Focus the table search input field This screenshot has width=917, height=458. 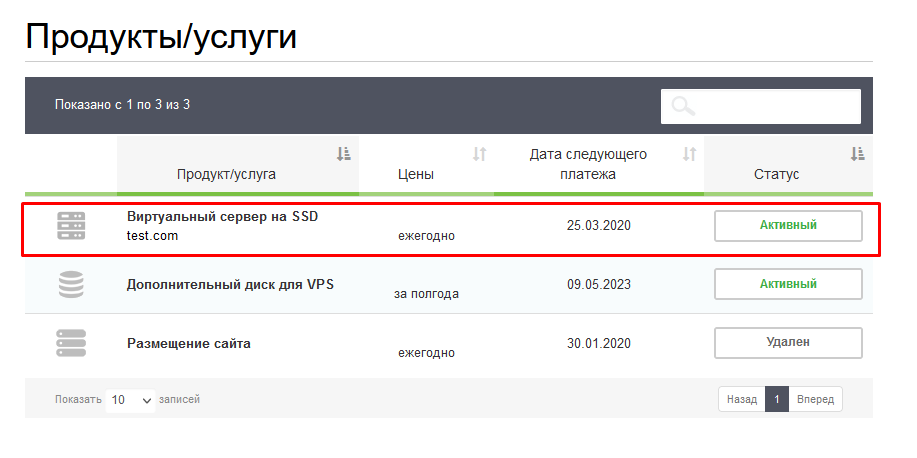click(x=775, y=106)
